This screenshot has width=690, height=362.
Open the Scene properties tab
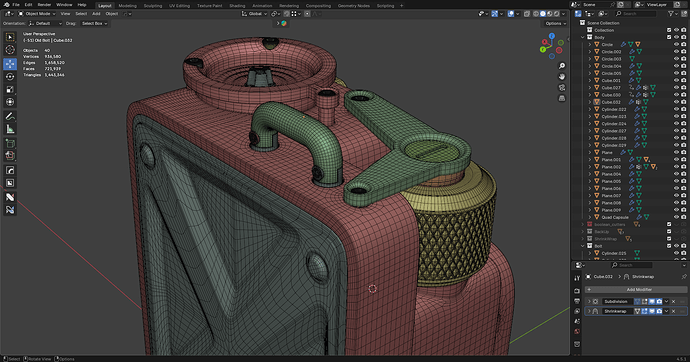tap(577, 322)
